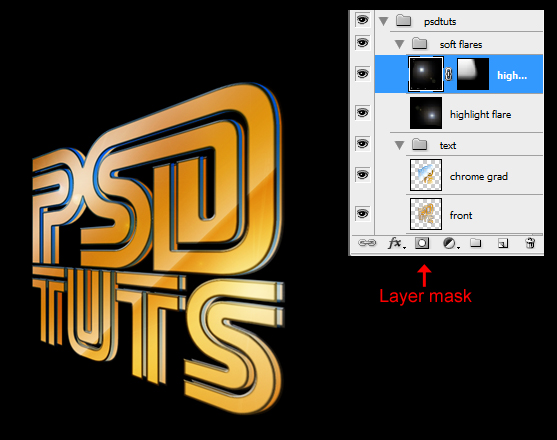Hide the psdtuts group with its eye icon

[362, 20]
